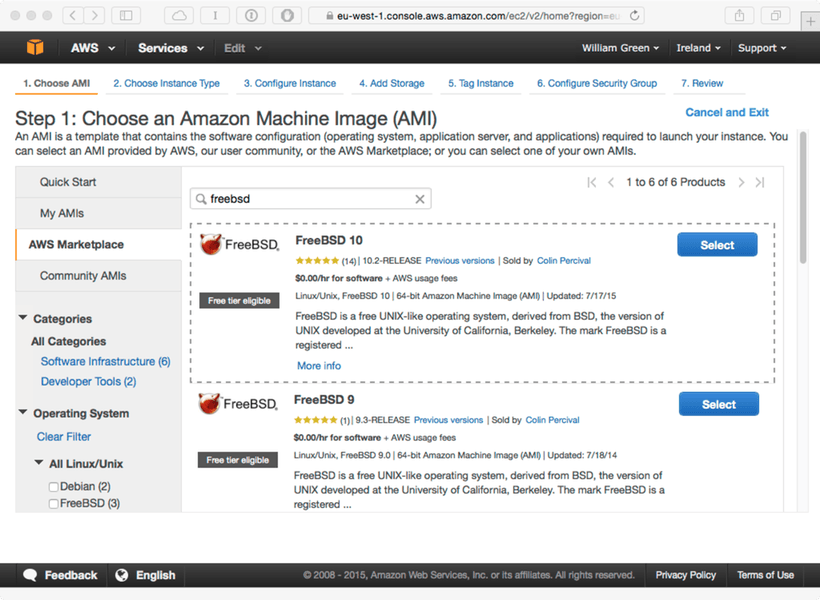Click the Feedback button in footer
The width and height of the screenshot is (820, 600).
tap(61, 575)
